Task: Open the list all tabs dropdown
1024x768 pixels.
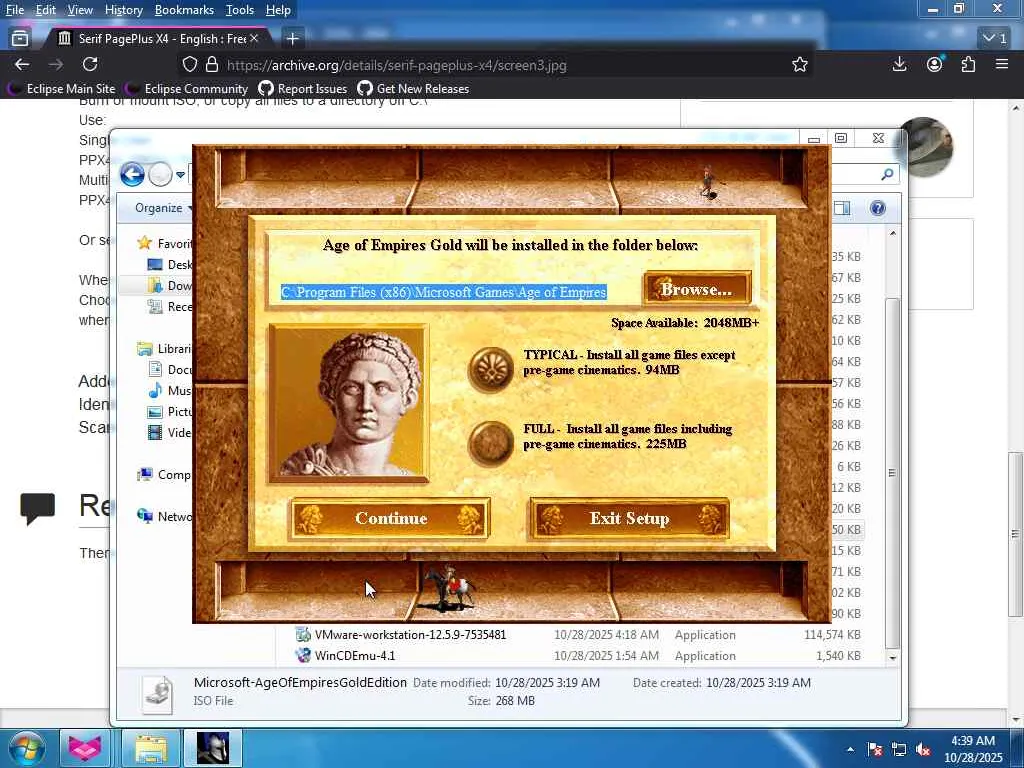Action: click(x=995, y=39)
